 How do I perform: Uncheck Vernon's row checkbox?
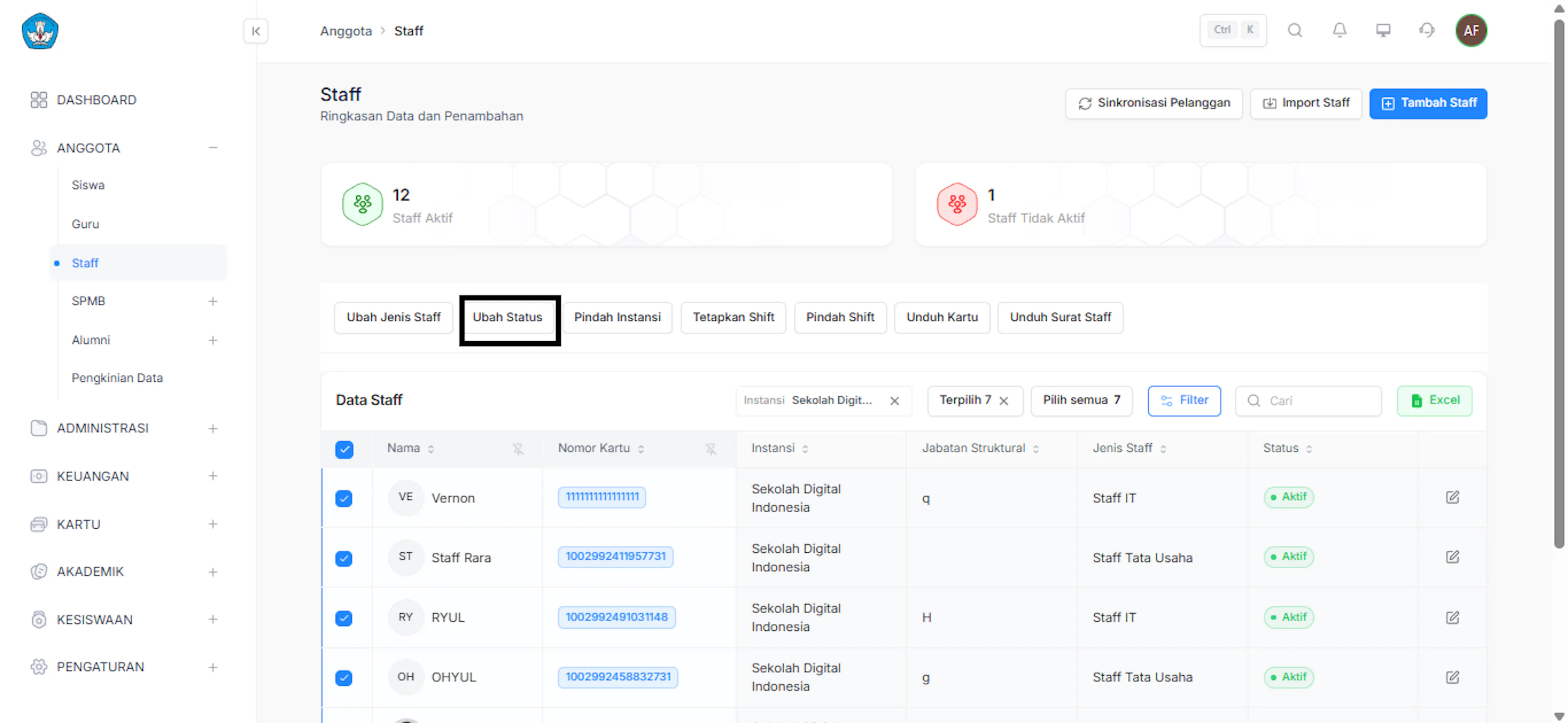click(344, 498)
